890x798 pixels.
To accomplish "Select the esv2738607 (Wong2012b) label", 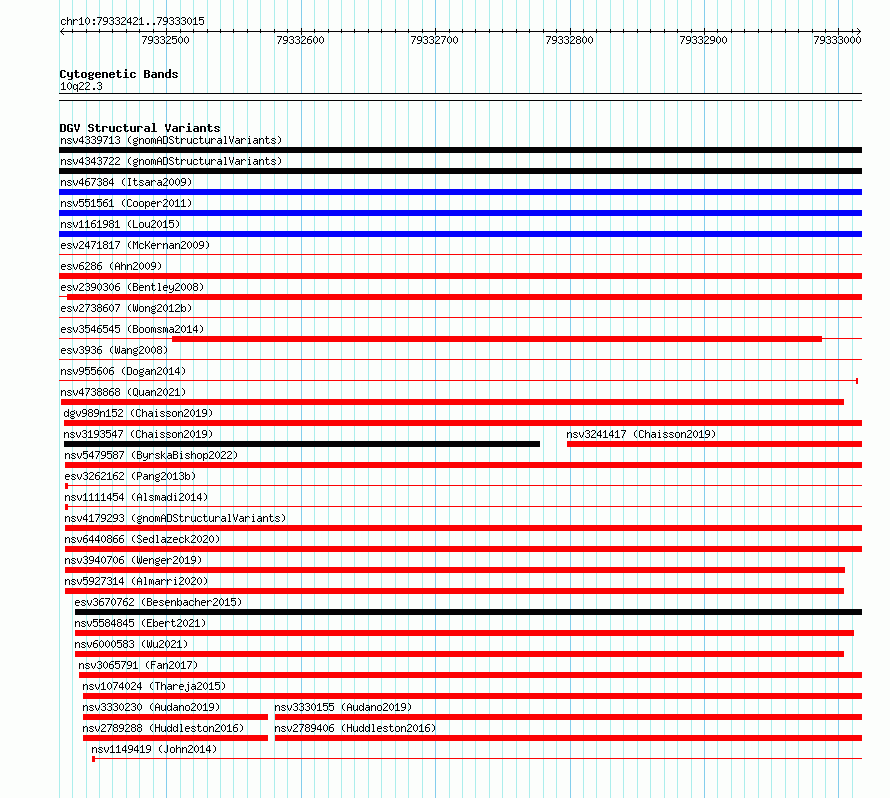I will click(x=126, y=308).
